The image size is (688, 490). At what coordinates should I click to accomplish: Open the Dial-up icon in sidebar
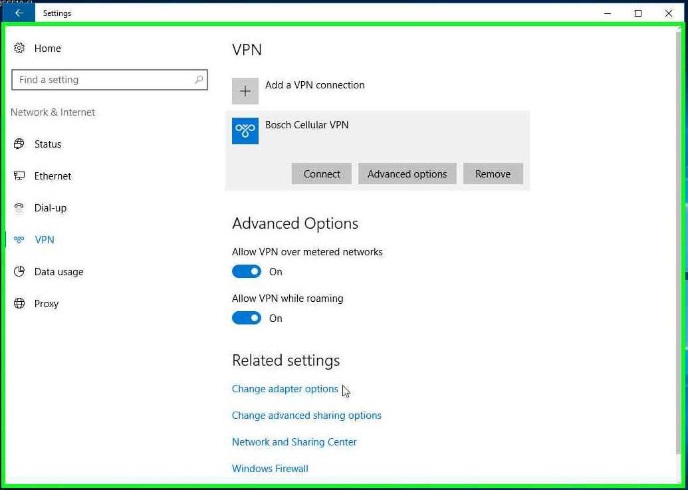[x=19, y=207]
